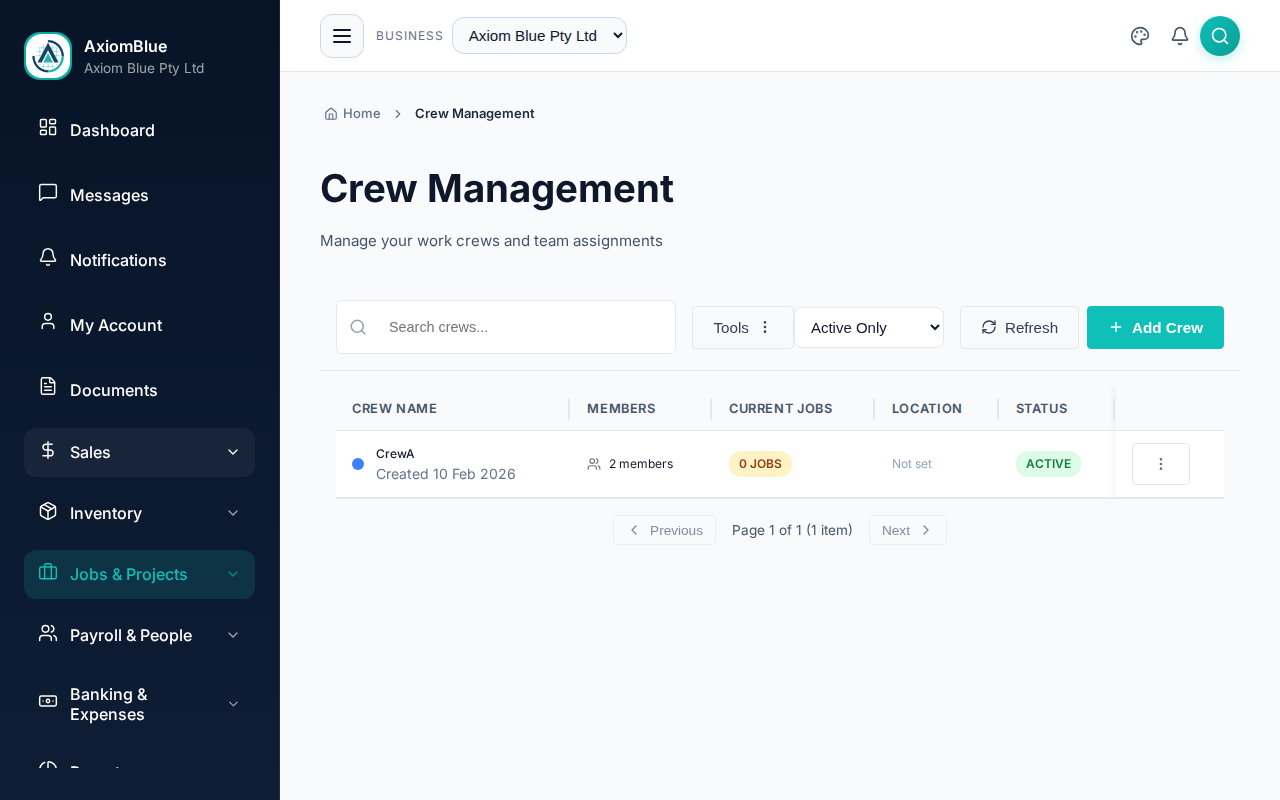Click the Jobs & Projects briefcase icon
This screenshot has height=800, width=1280.
point(48,572)
